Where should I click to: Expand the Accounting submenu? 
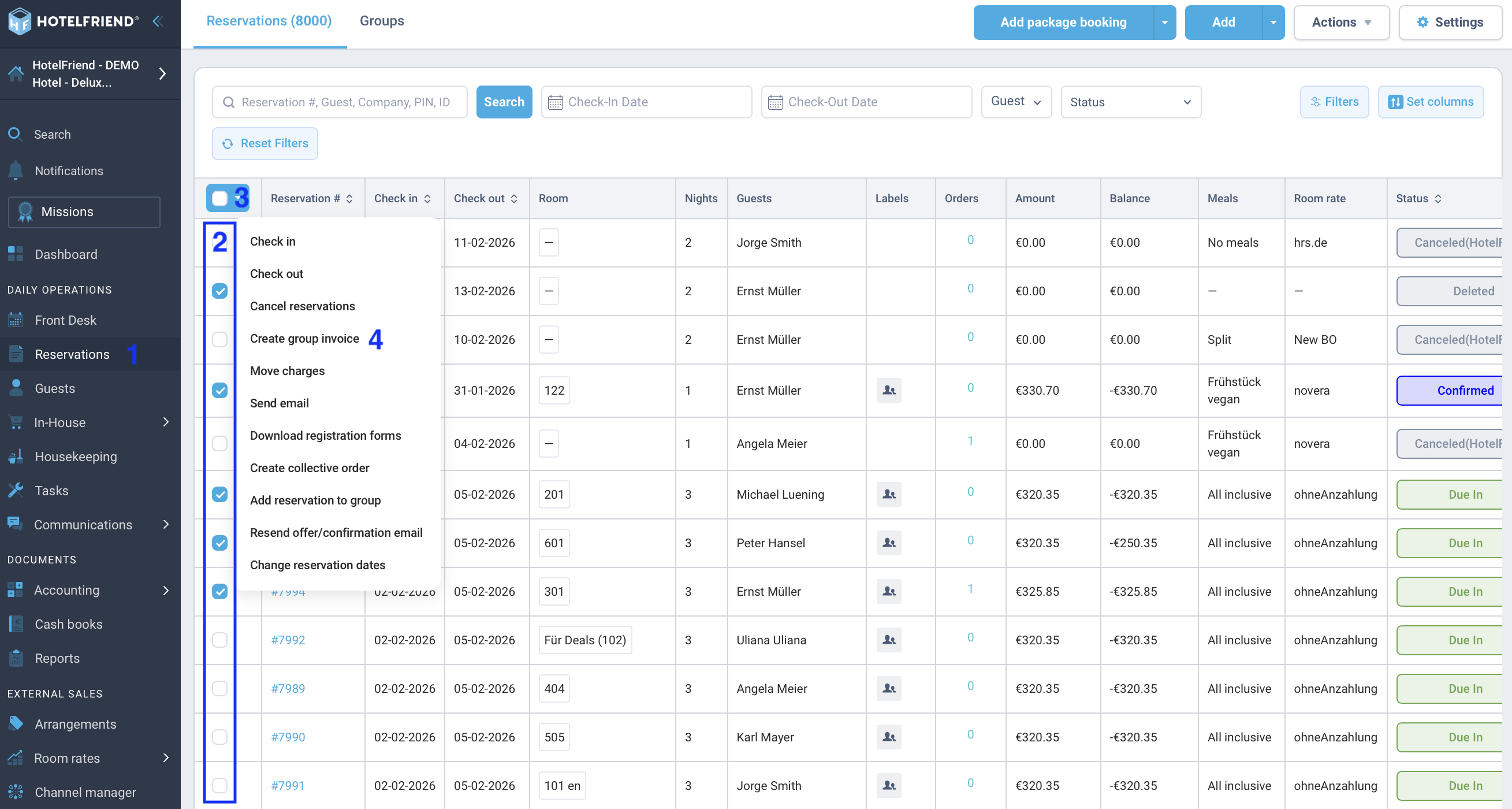coord(166,590)
